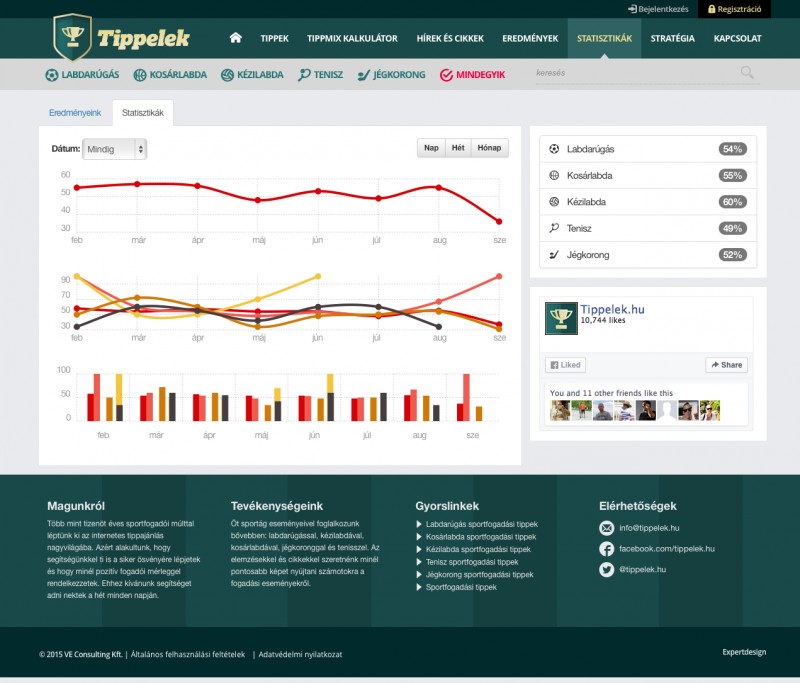Click the Facebook icon in footer

point(606,549)
